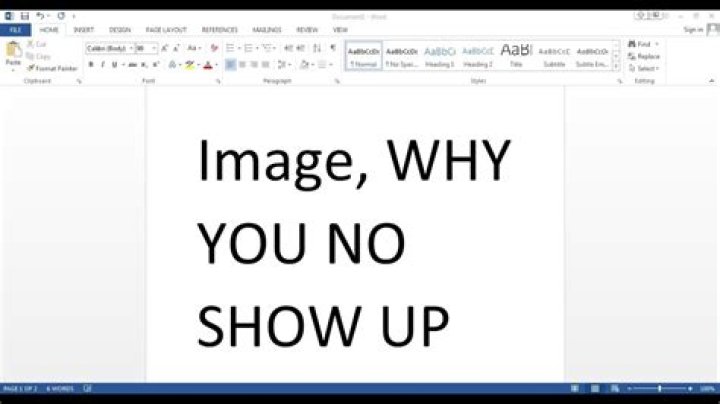The height and width of the screenshot is (404, 720).
Task: Apply the Heading 1 style thumbnail
Action: (x=439, y=56)
